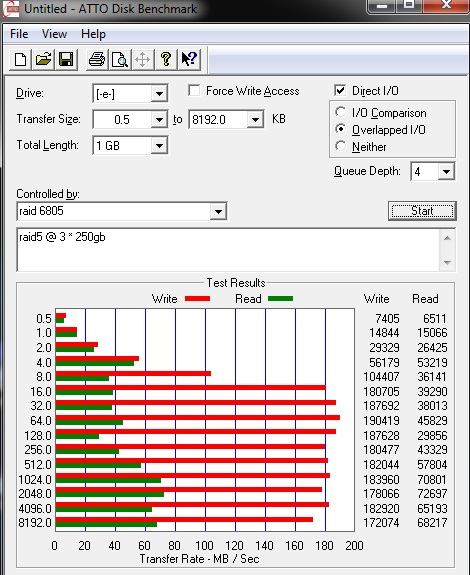Click the New document toolbar icon
470x575 pixels.
point(20,59)
